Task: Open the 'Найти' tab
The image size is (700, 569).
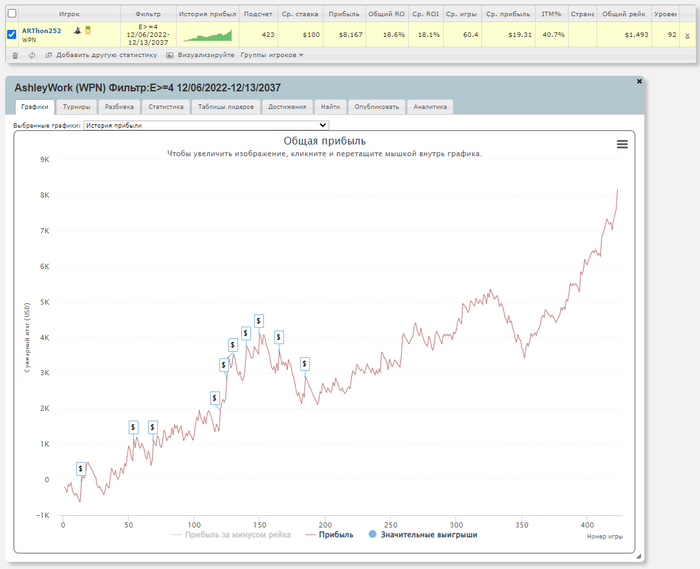Action: tap(330, 107)
